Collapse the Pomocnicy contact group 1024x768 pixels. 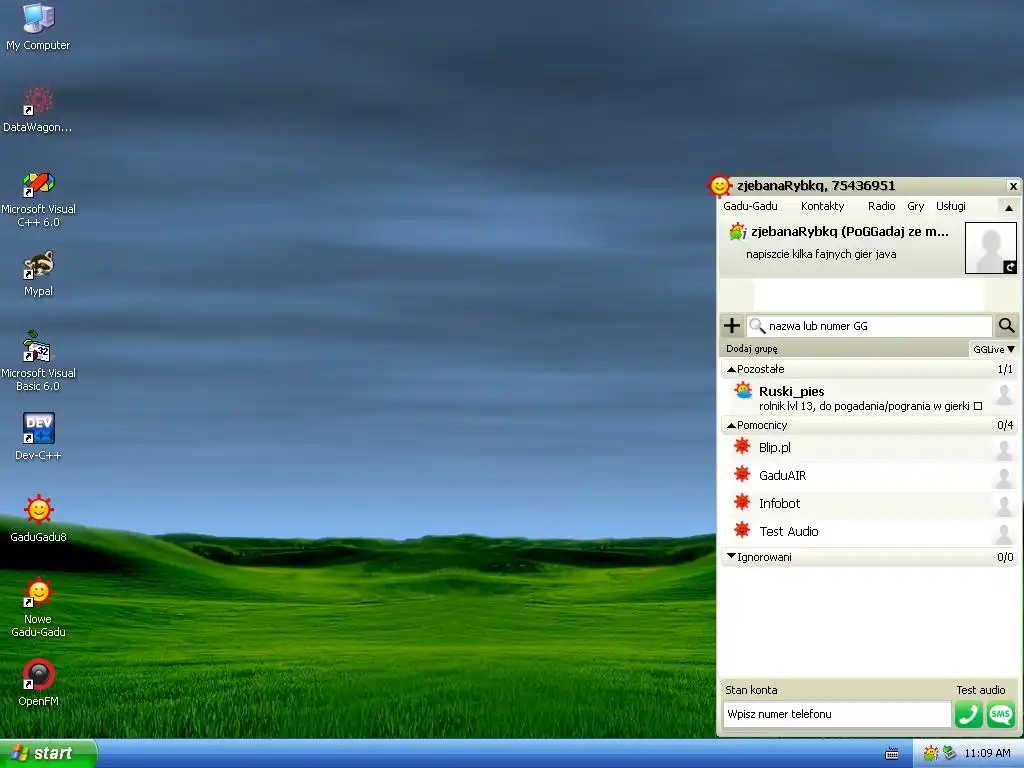click(x=731, y=426)
